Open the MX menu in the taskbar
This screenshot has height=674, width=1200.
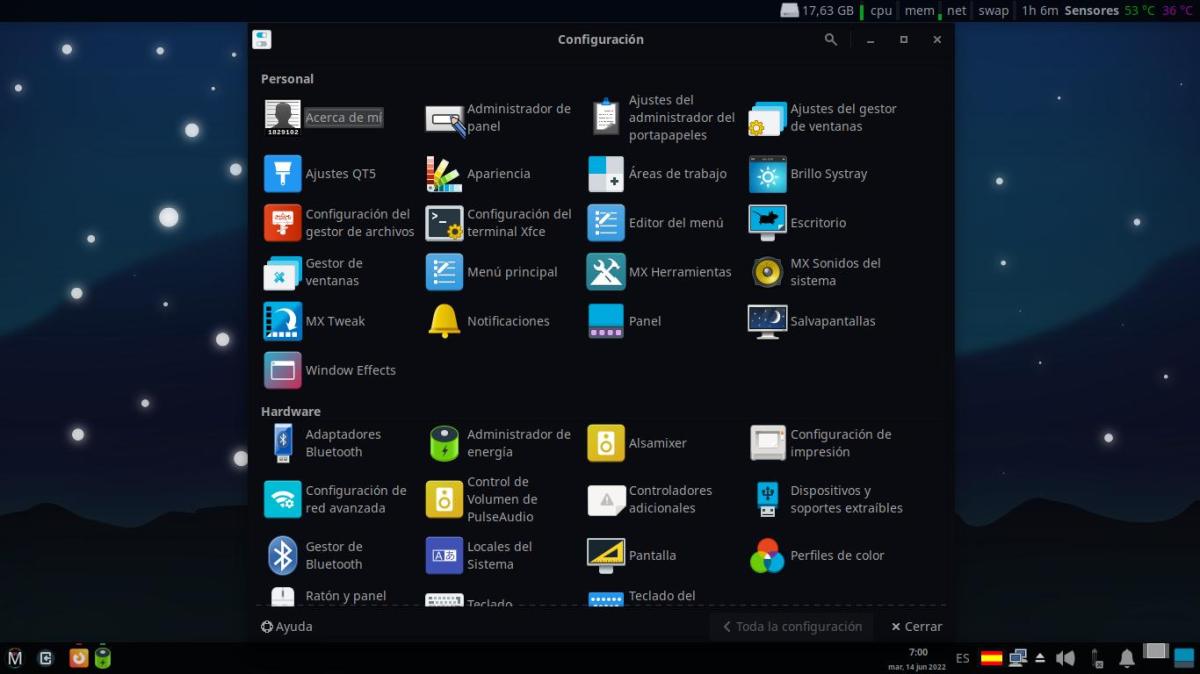tap(15, 658)
